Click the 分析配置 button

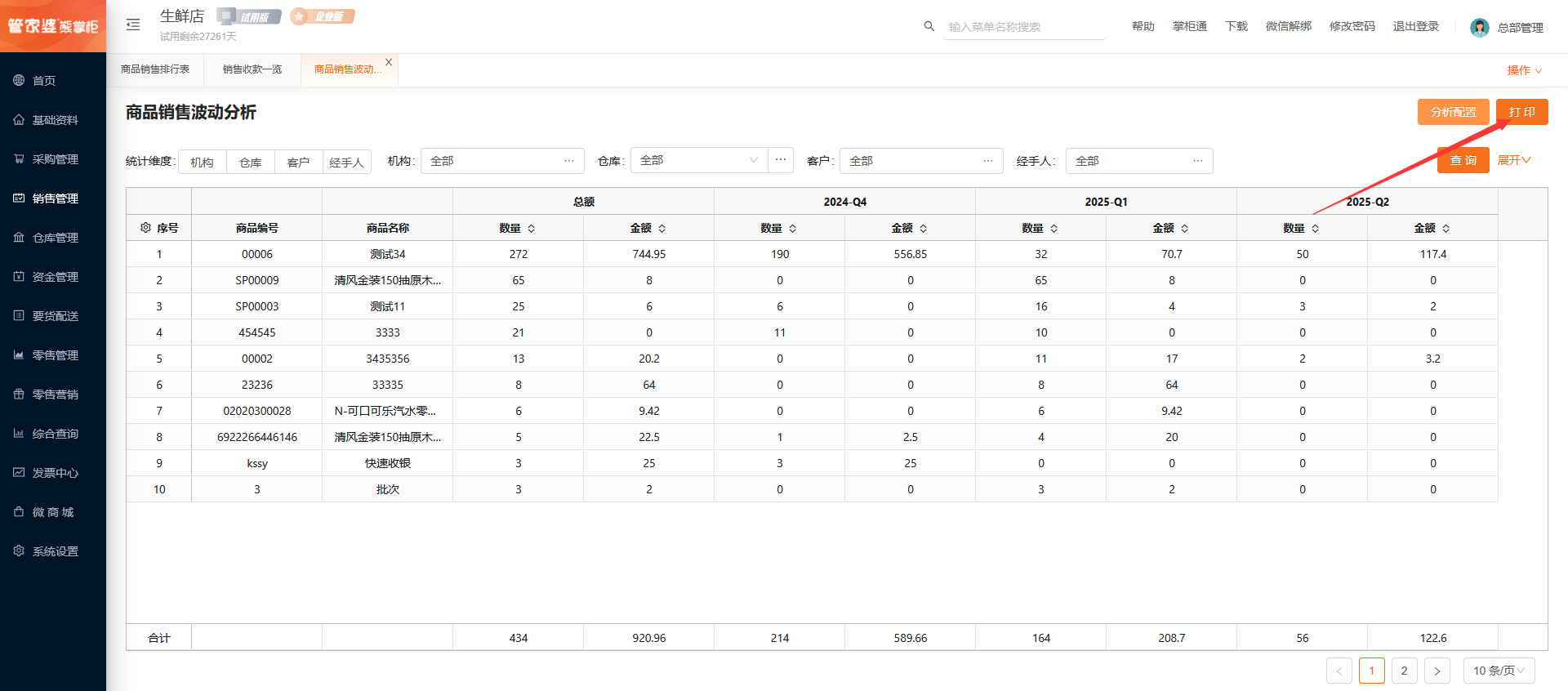pyautogui.click(x=1453, y=112)
